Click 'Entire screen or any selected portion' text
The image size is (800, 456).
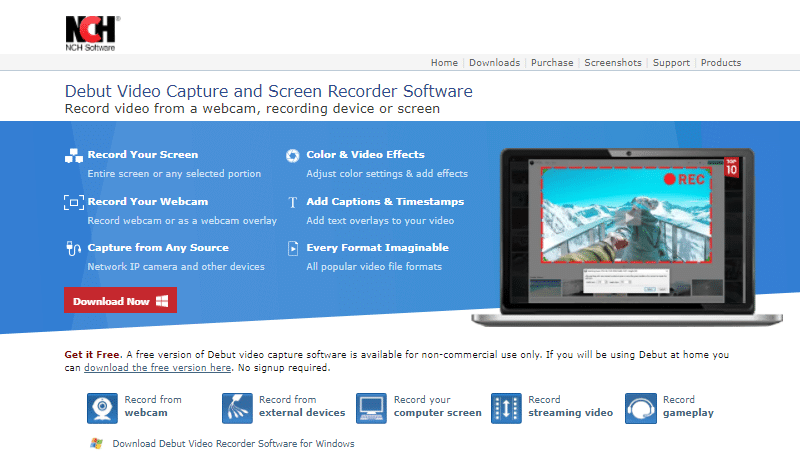click(174, 174)
